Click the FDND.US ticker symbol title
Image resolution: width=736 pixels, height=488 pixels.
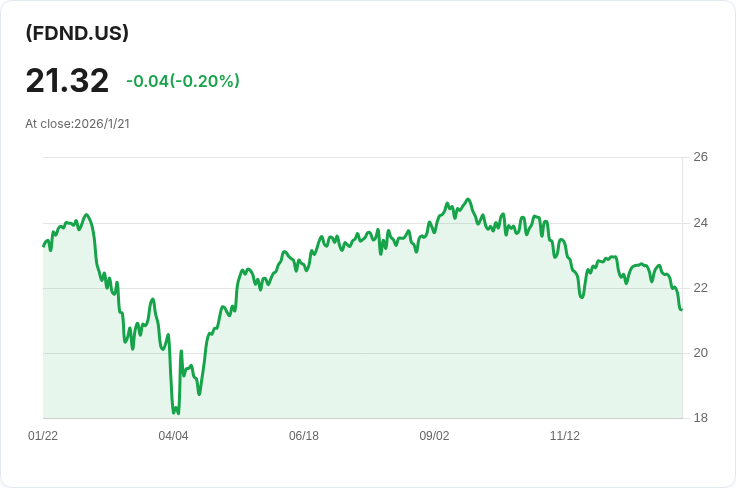77,33
